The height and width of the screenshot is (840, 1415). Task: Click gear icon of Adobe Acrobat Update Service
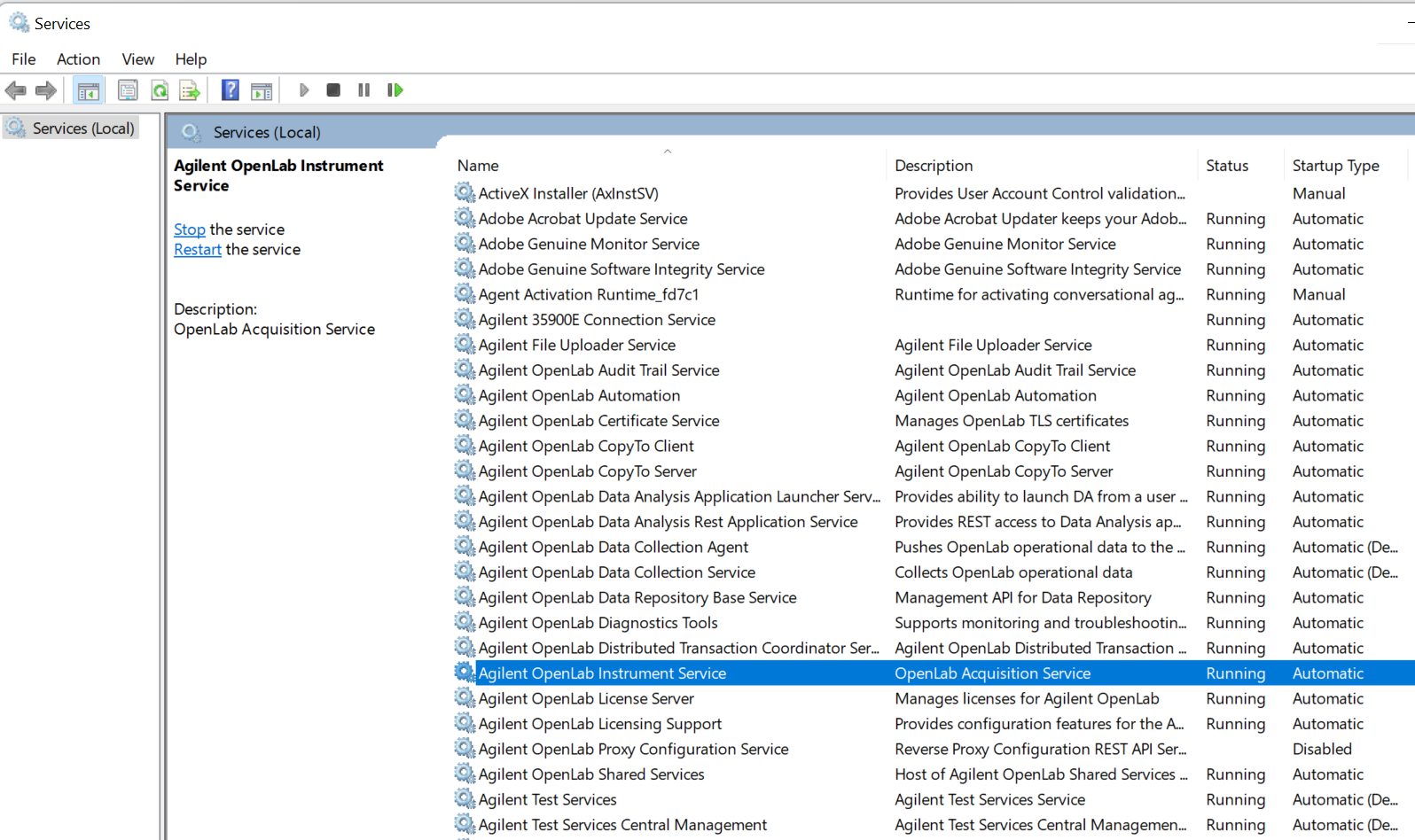[x=465, y=218]
